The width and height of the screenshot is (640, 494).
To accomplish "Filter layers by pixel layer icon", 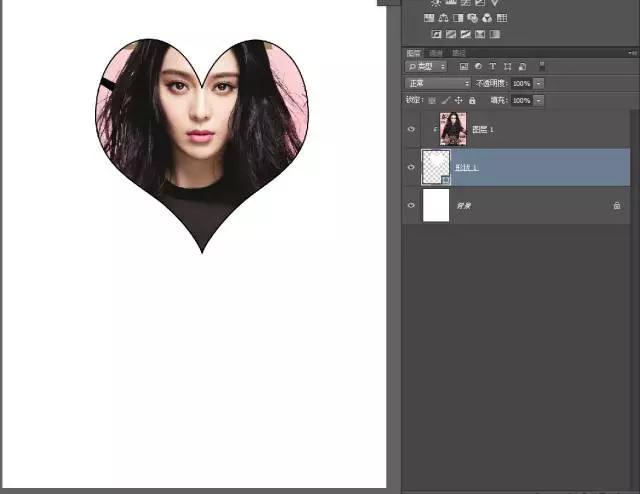I will [x=464, y=66].
